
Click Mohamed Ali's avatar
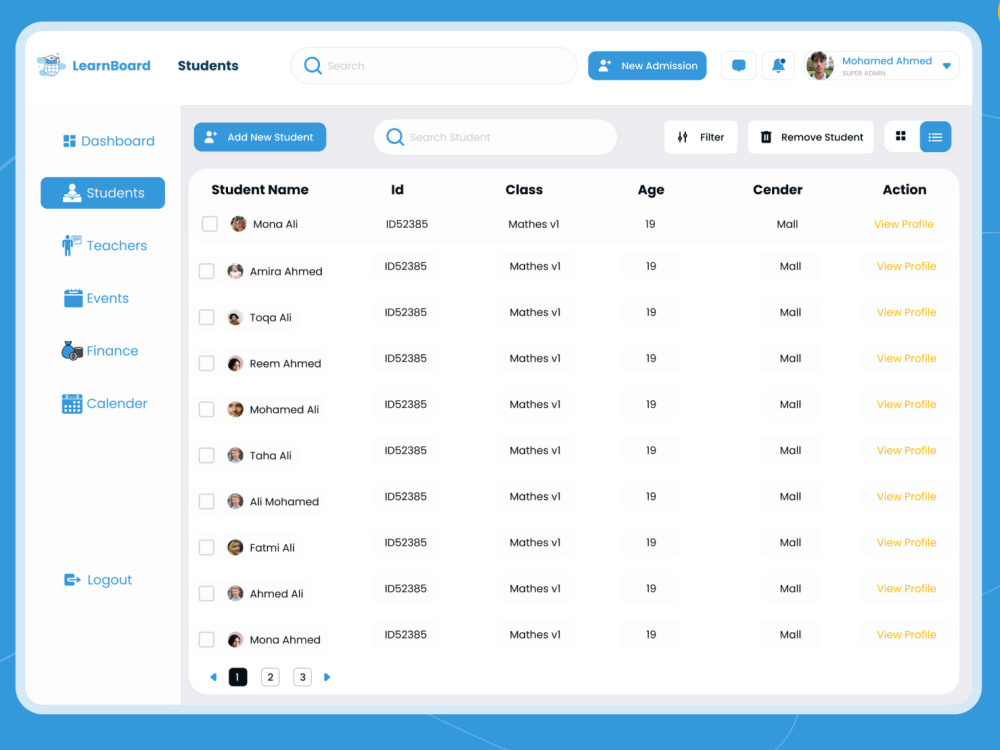(235, 409)
